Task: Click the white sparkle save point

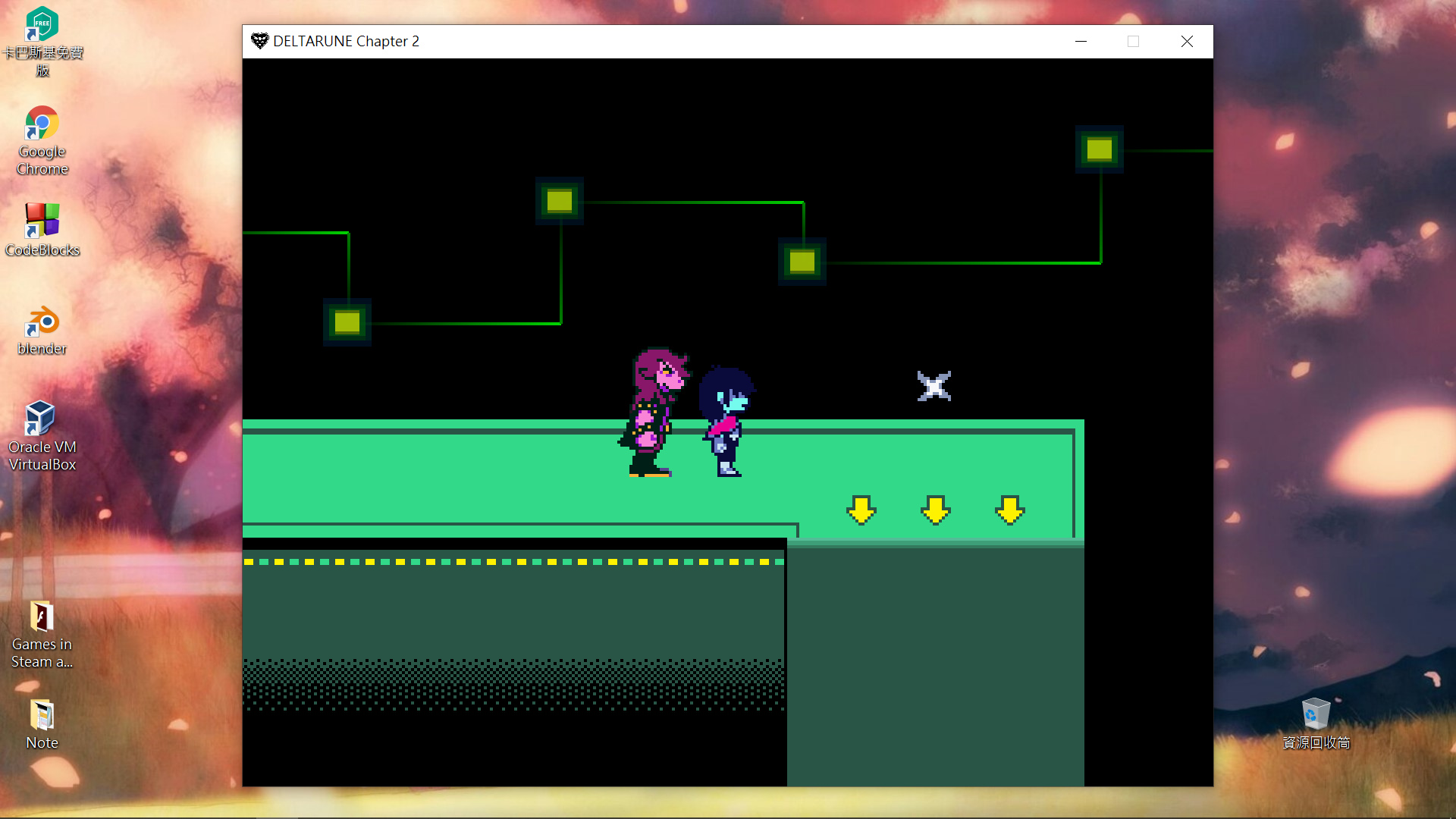Action: (934, 387)
